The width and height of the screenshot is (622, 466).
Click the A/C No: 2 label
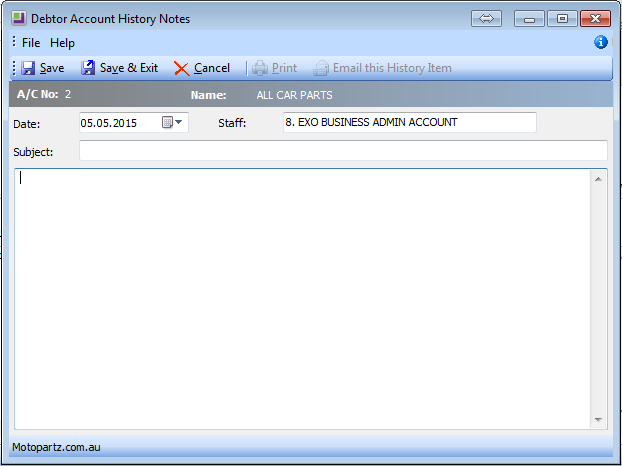coord(44,94)
